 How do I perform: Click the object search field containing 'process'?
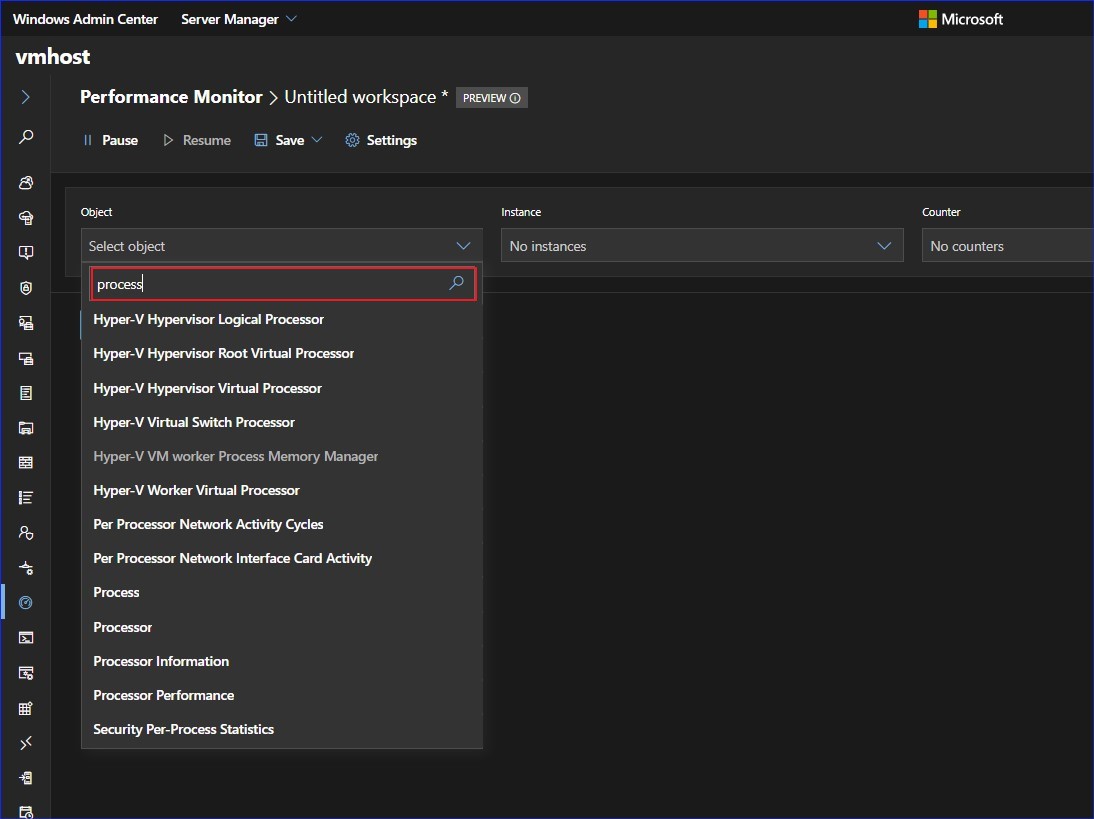(283, 284)
